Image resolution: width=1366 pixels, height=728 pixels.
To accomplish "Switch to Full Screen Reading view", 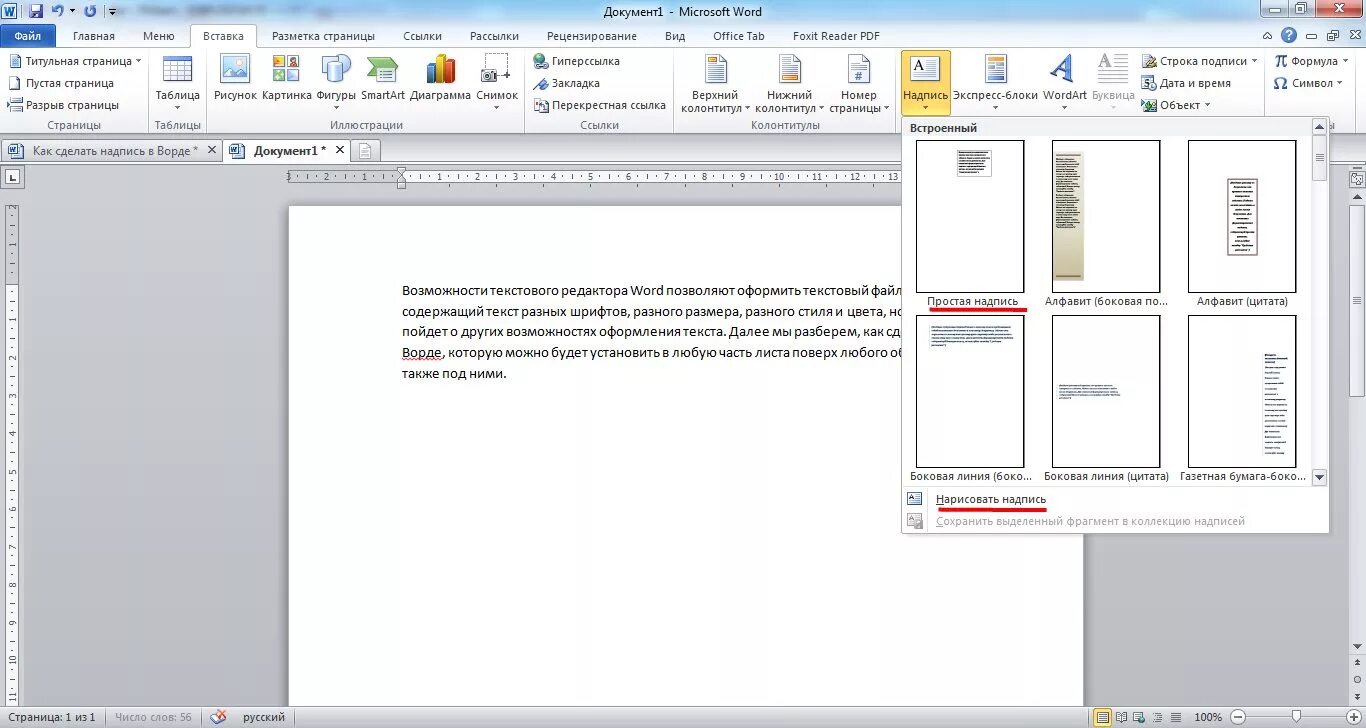I will coord(1120,717).
